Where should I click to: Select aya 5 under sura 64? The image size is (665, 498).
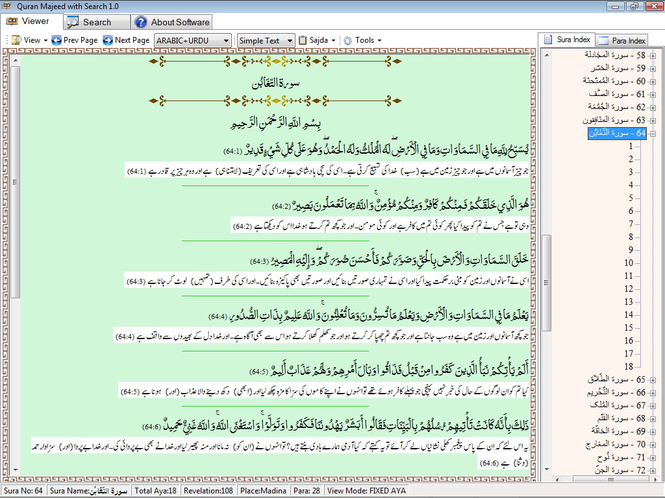[x=631, y=198]
